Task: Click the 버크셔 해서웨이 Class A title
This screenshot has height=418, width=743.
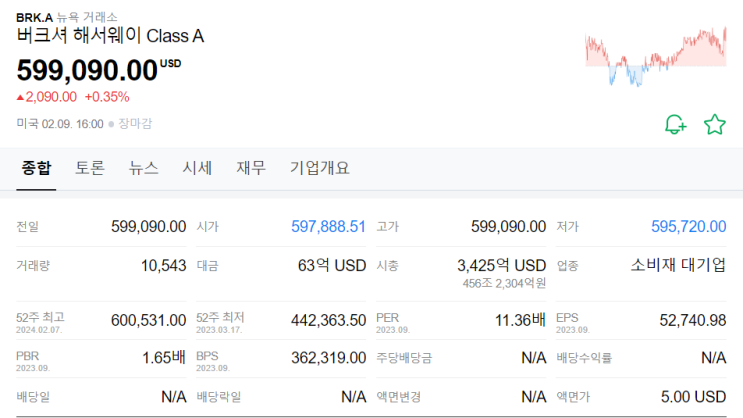Action: (x=110, y=36)
